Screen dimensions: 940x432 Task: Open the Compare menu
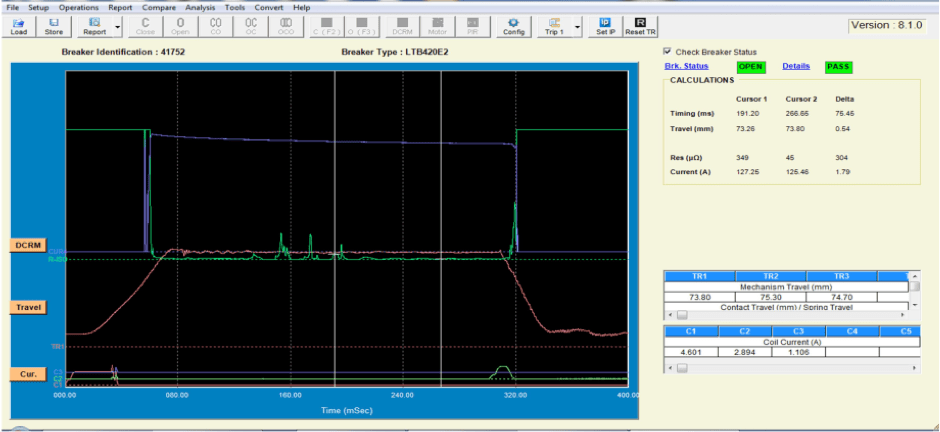pos(158,7)
